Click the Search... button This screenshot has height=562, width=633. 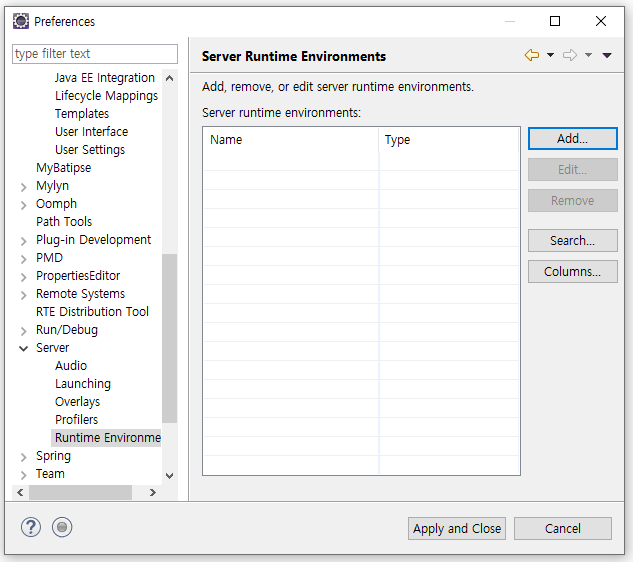(572, 241)
